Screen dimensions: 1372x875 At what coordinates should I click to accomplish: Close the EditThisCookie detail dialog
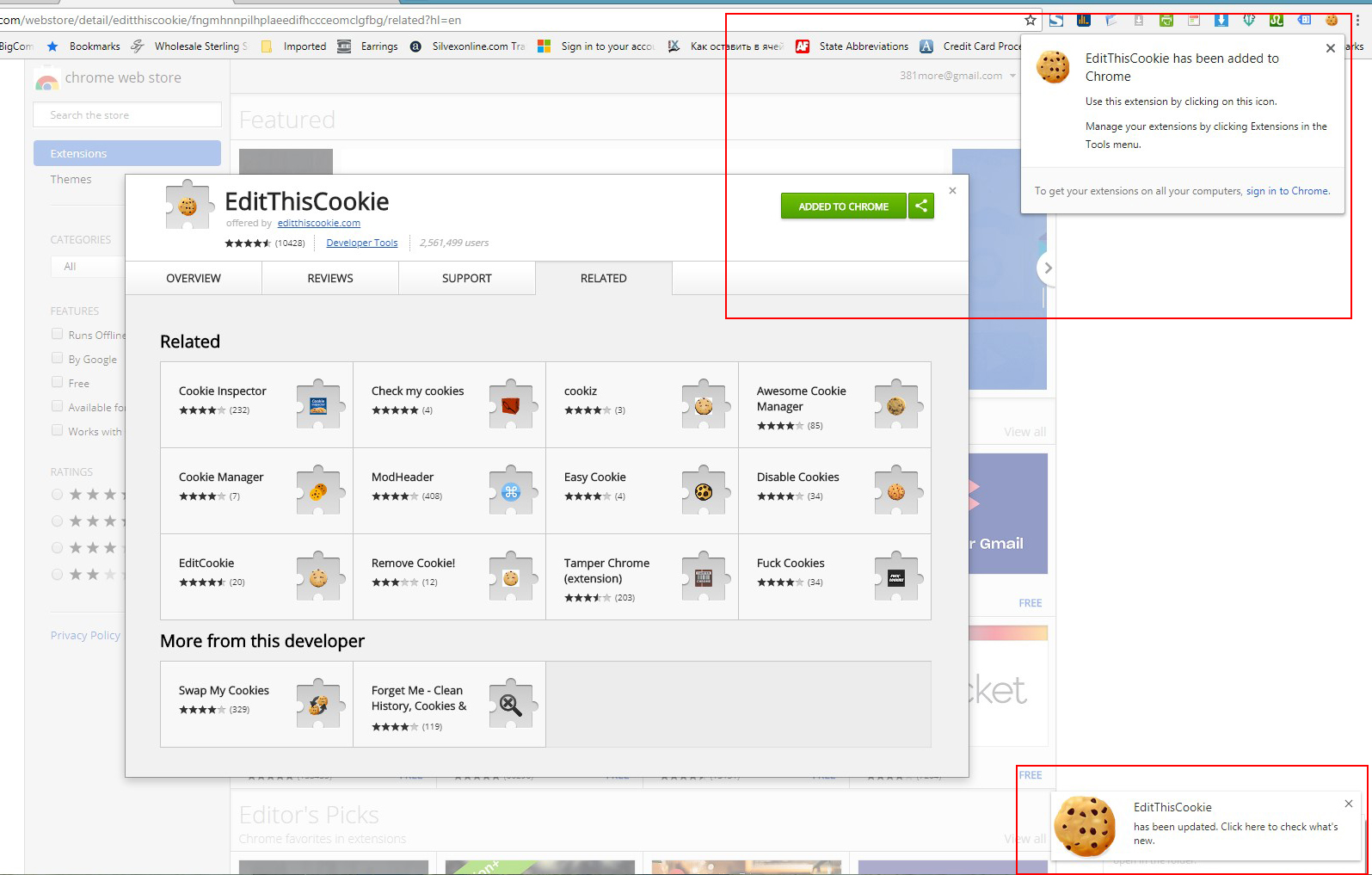pos(952,191)
